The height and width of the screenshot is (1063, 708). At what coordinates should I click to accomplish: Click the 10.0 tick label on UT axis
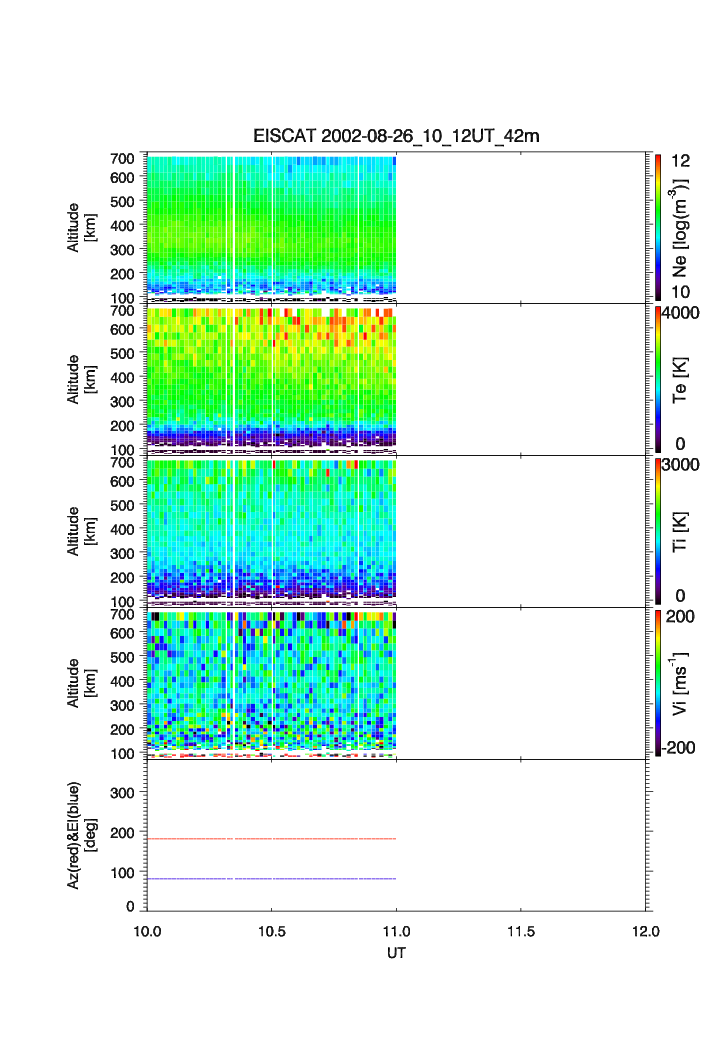tap(147, 931)
